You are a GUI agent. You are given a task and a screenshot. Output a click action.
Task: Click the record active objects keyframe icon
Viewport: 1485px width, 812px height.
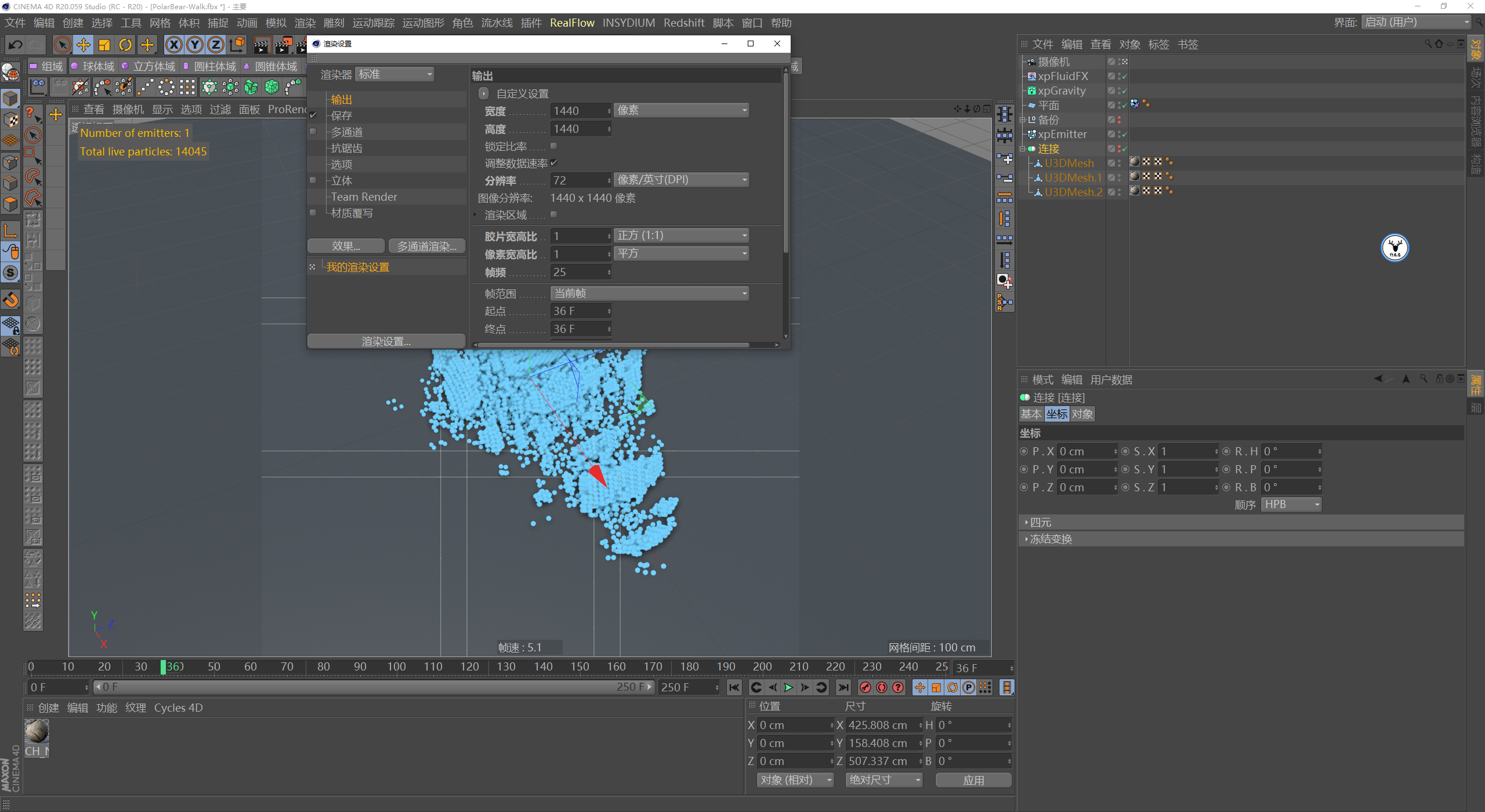tap(865, 687)
